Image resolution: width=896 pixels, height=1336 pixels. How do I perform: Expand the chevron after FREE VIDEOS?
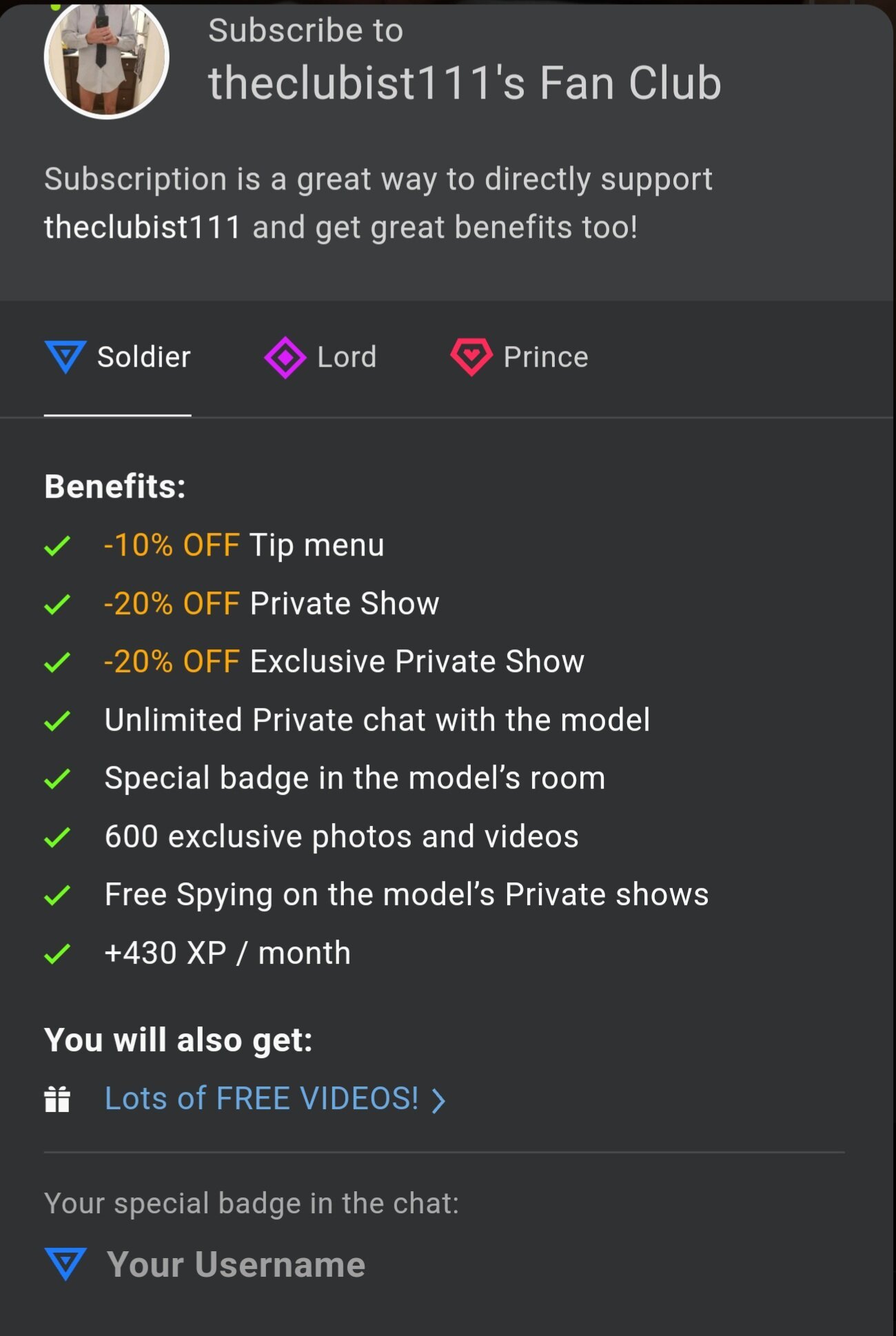[438, 1100]
